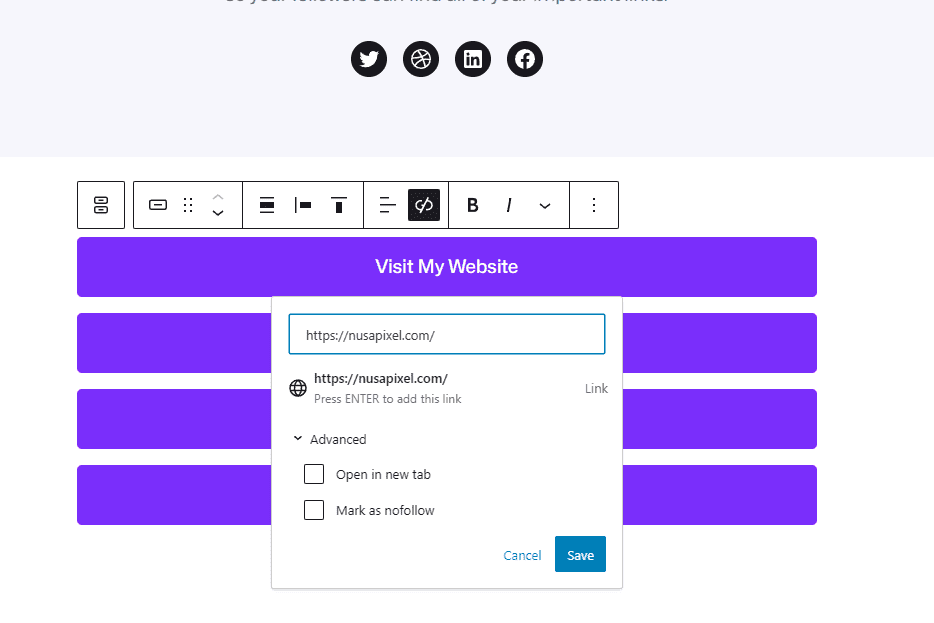Click the Twitter social icon
Image resolution: width=934 pixels, height=623 pixels.
pyautogui.click(x=369, y=59)
